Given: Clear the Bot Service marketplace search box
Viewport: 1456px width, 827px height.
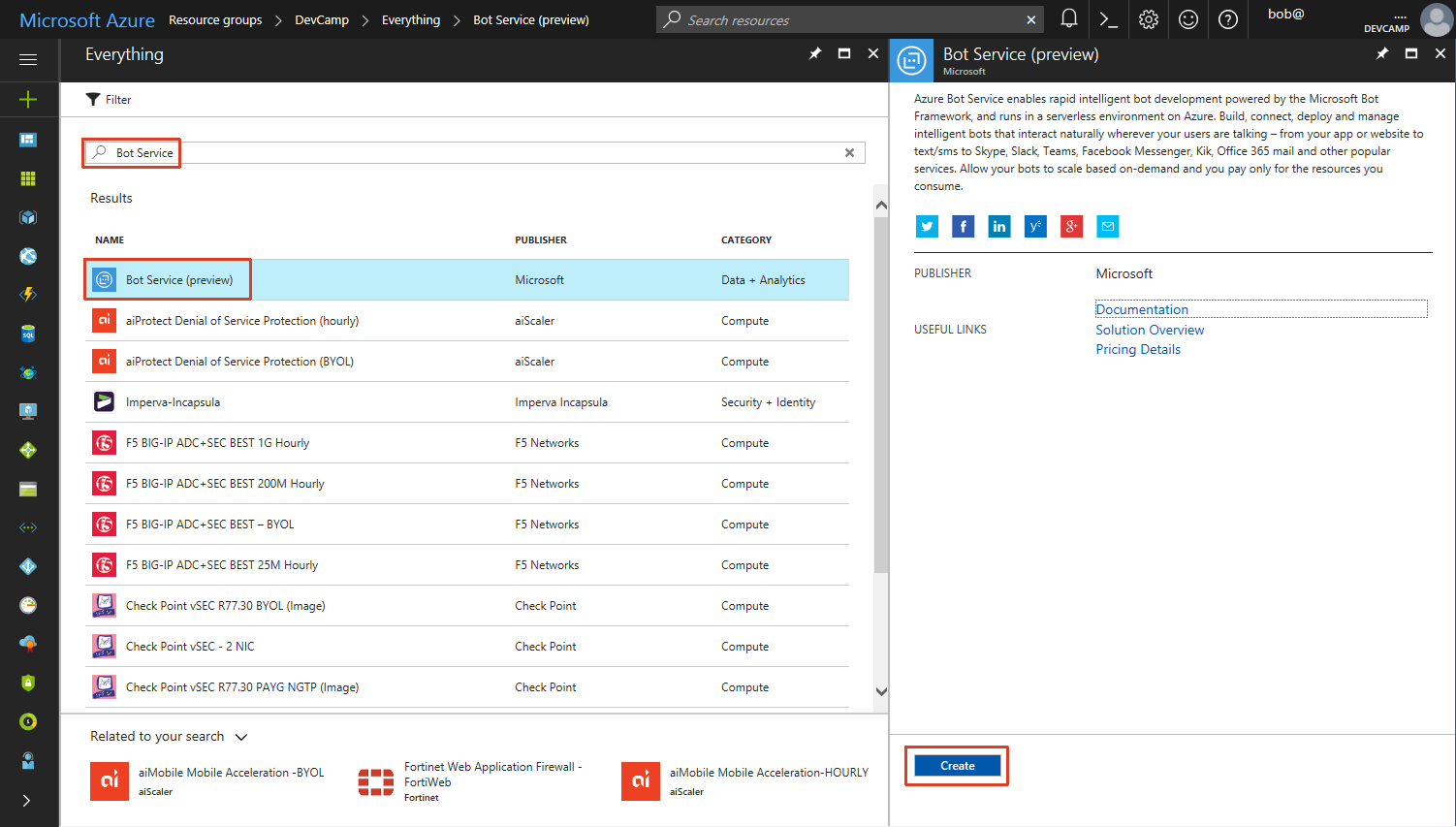Looking at the screenshot, I should point(849,152).
